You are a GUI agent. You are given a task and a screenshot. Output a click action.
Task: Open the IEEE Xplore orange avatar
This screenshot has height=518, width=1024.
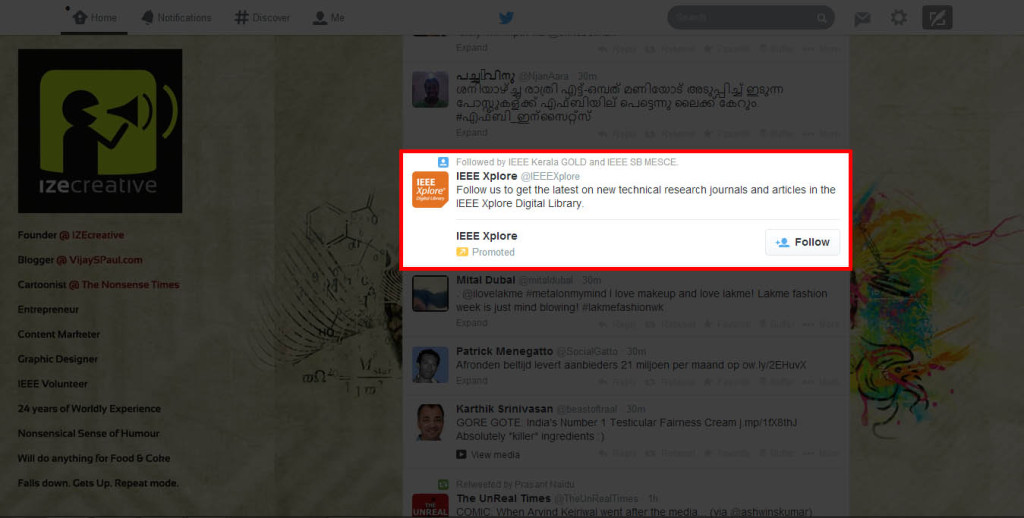430,189
